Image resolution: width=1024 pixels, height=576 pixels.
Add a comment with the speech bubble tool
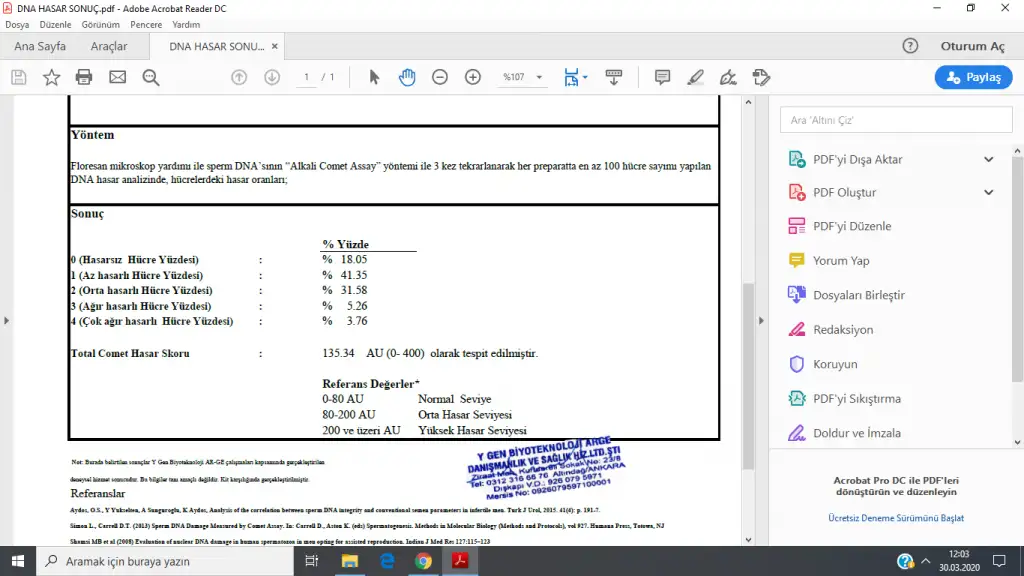(662, 77)
